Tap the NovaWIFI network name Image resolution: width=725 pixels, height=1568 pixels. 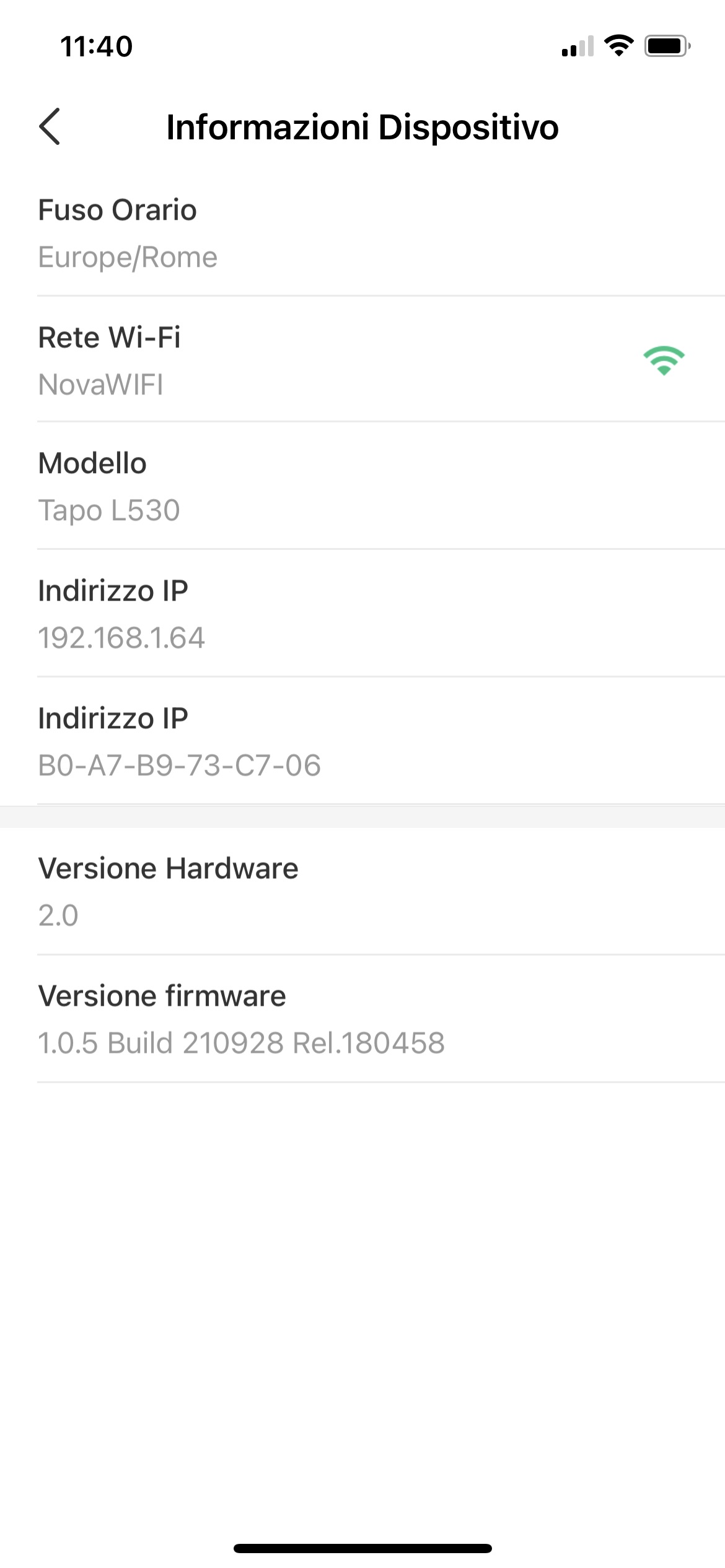pyautogui.click(x=100, y=385)
